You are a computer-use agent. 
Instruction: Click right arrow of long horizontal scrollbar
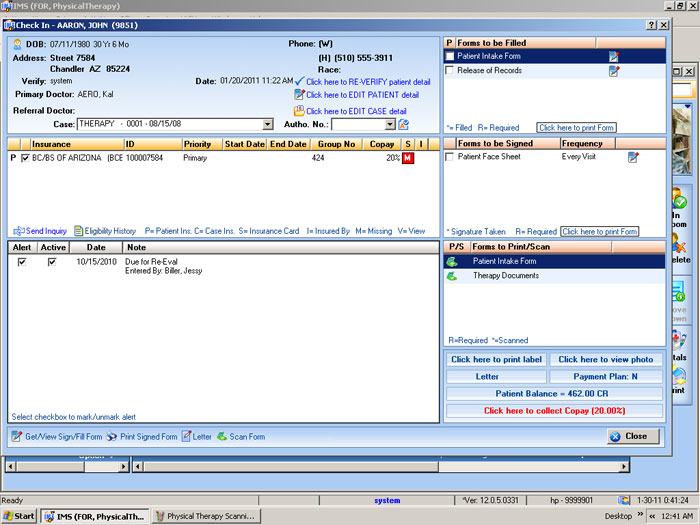click(624, 467)
